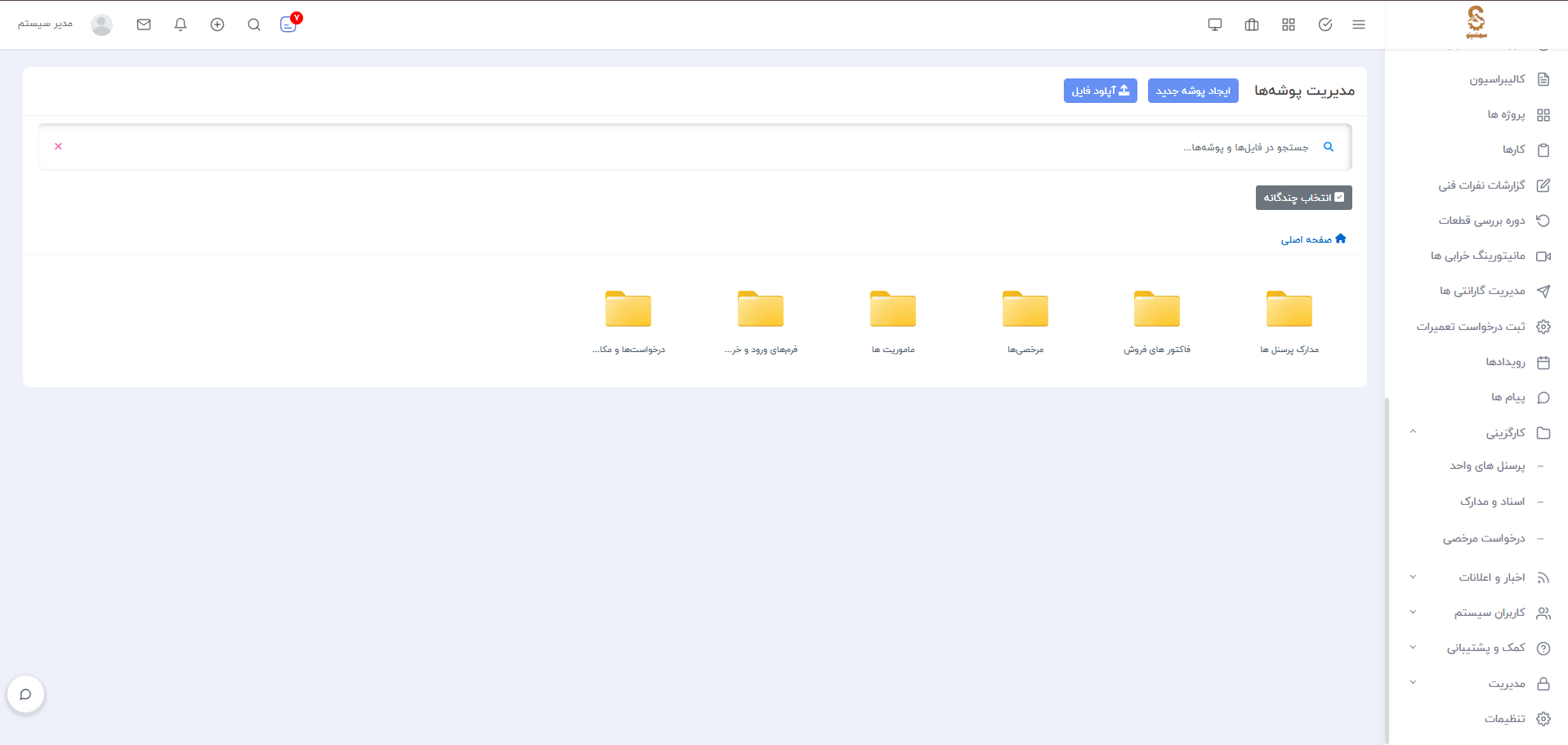This screenshot has width=1568, height=745.
Task: Open the رویدادها calendar icon
Action: tap(1543, 362)
